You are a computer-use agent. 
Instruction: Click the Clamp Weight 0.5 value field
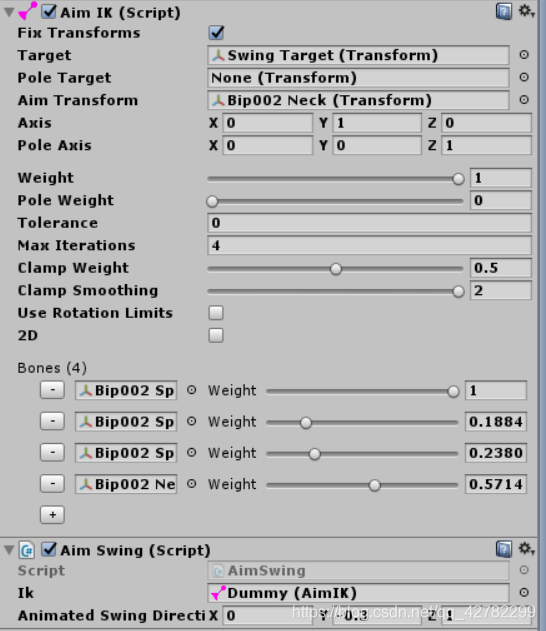pyautogui.click(x=501, y=268)
